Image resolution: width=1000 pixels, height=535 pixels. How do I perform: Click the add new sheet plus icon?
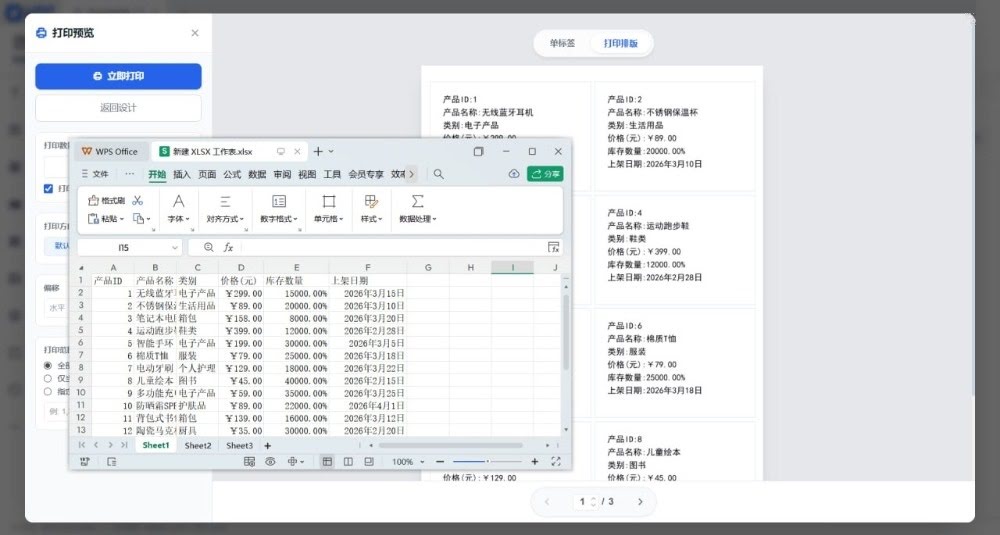pyautogui.click(x=268, y=446)
